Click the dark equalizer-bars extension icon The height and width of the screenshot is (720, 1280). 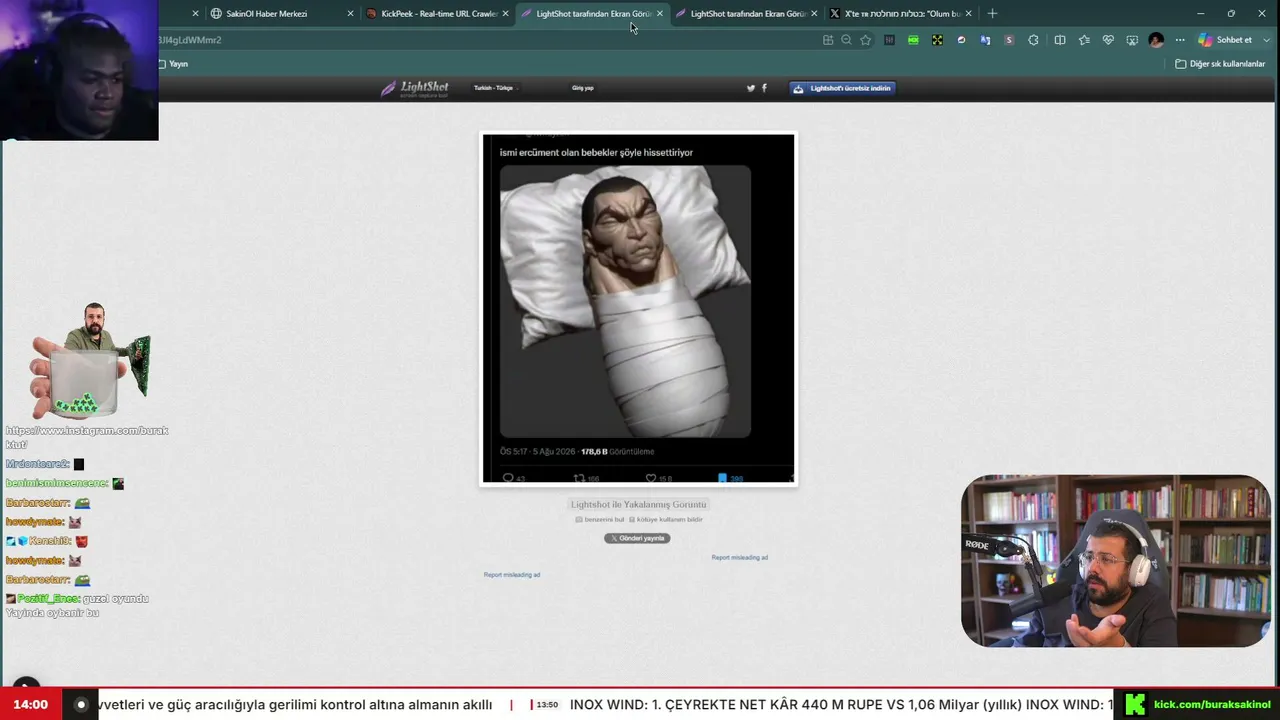[x=889, y=40]
